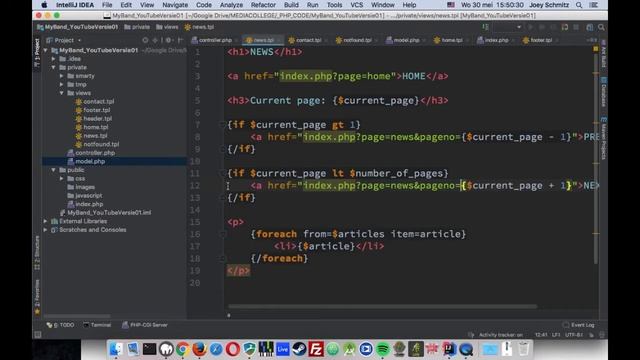Expand Scratches and Consoles node

(45, 230)
